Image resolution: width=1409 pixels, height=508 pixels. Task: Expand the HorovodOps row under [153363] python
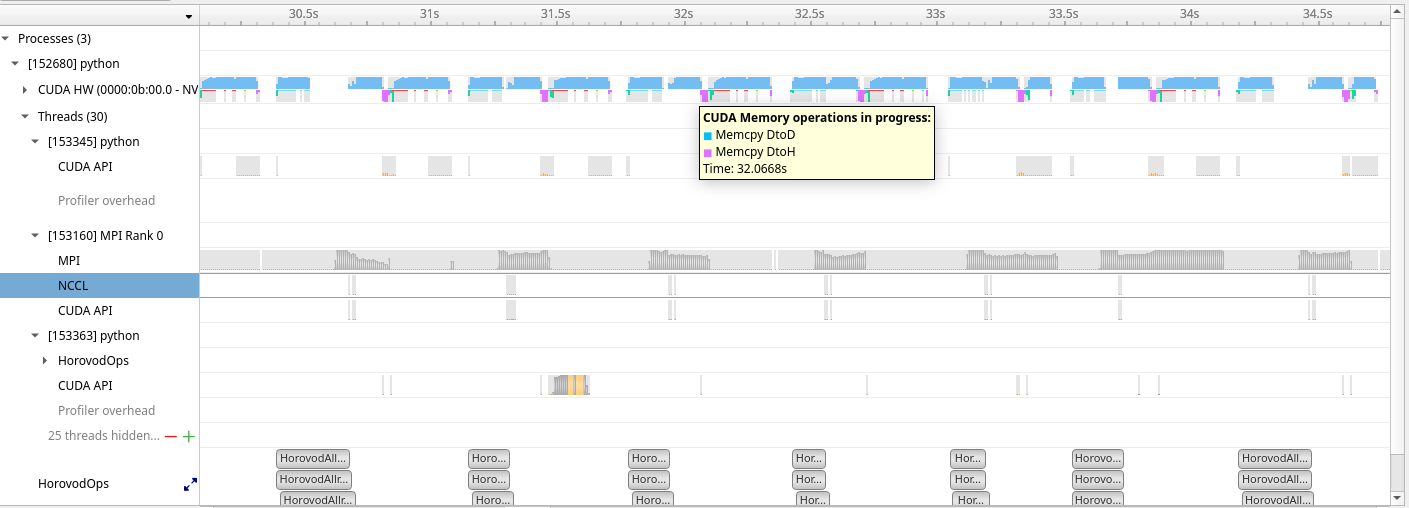(x=45, y=361)
